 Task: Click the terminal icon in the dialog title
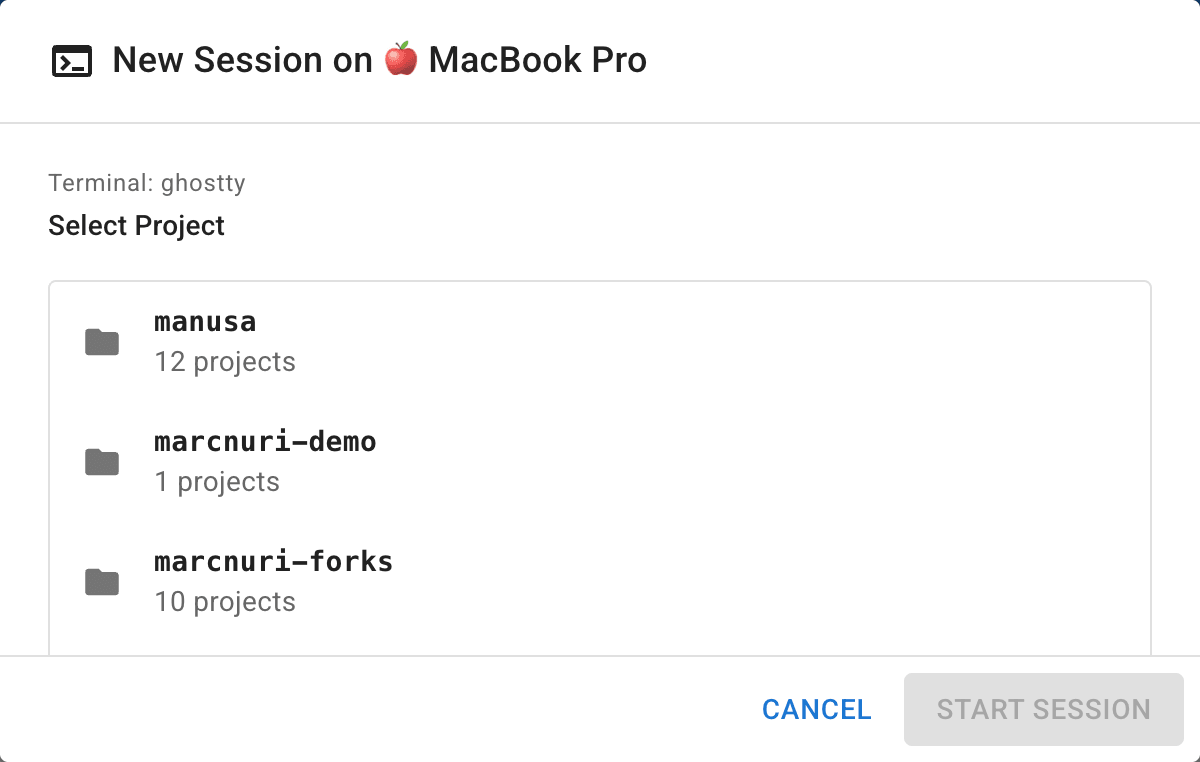71,61
